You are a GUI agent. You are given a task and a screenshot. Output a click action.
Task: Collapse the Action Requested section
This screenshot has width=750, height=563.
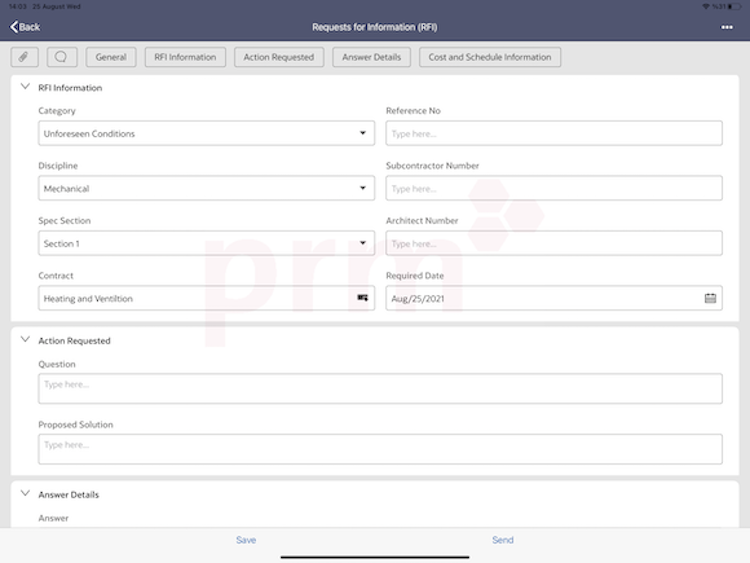25,340
